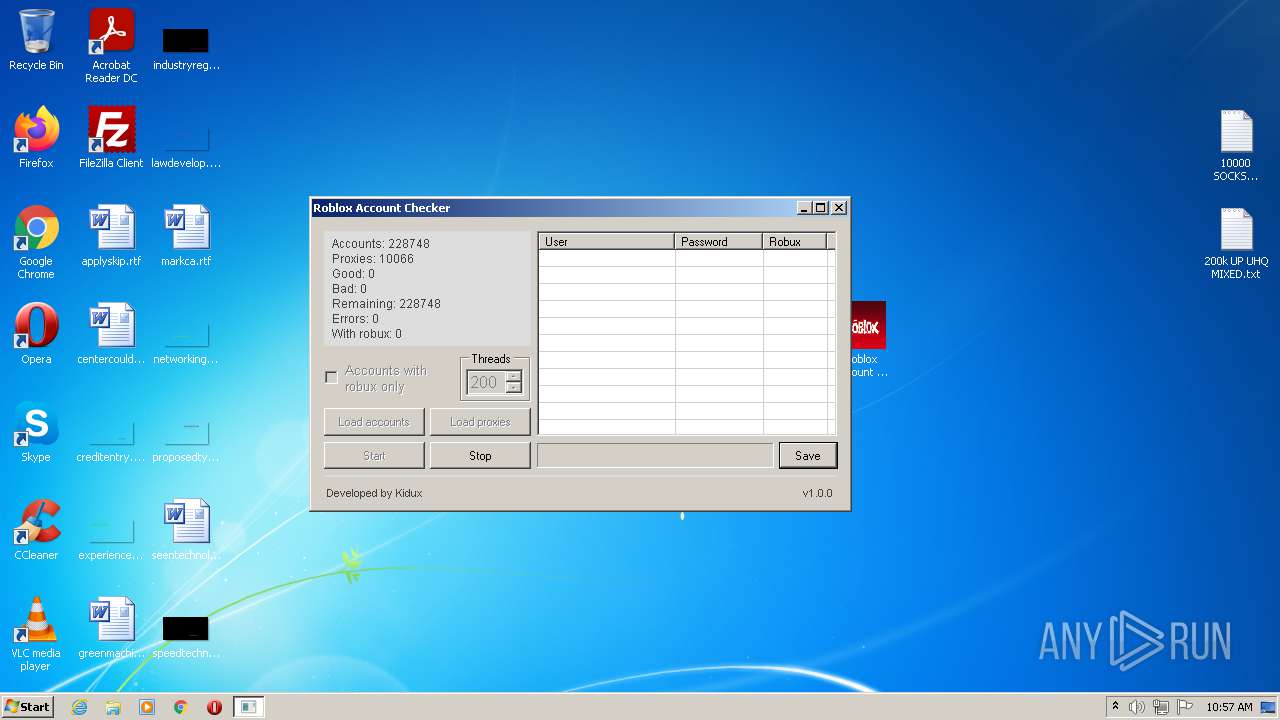The image size is (1280, 720).
Task: Open the Start menu
Action: 28,707
